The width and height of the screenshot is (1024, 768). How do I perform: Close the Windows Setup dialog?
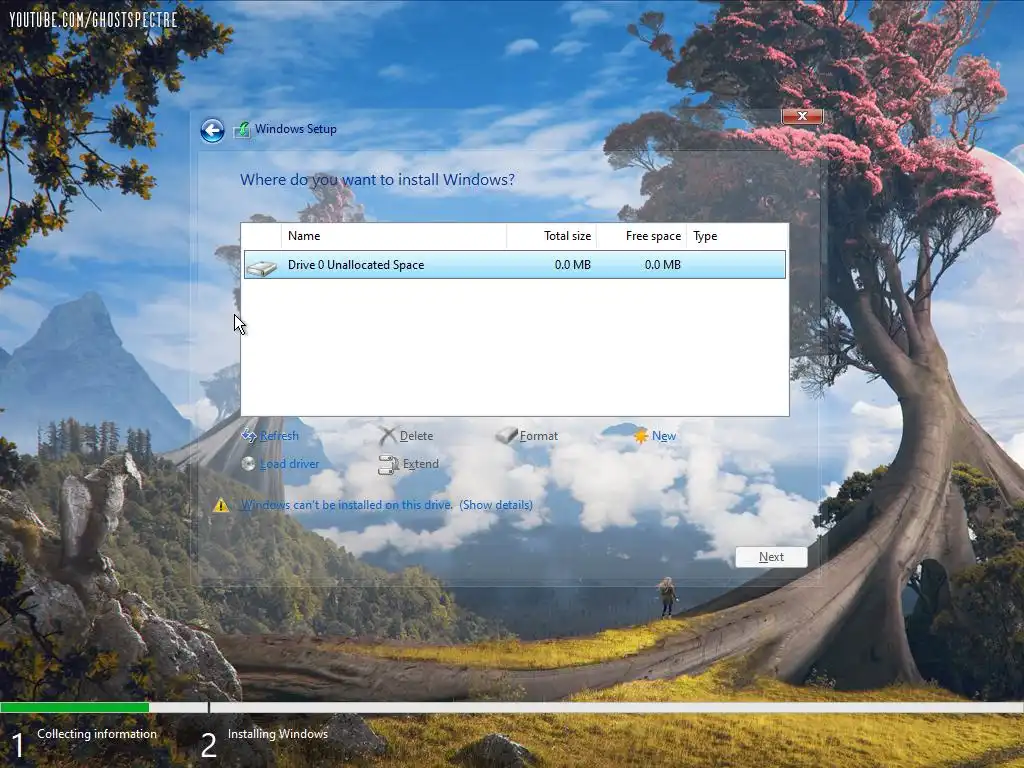[x=802, y=116]
